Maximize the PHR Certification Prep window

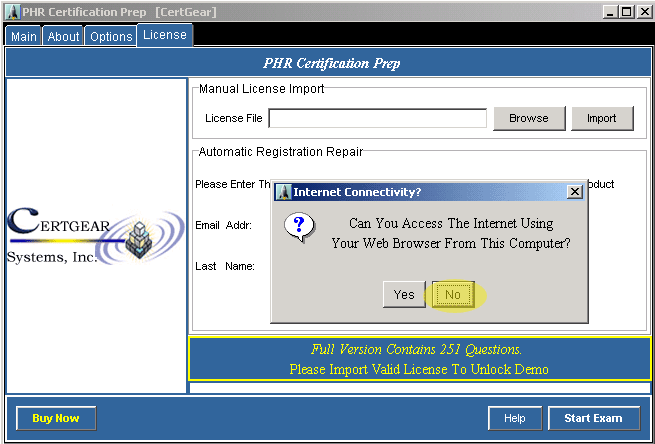click(627, 12)
